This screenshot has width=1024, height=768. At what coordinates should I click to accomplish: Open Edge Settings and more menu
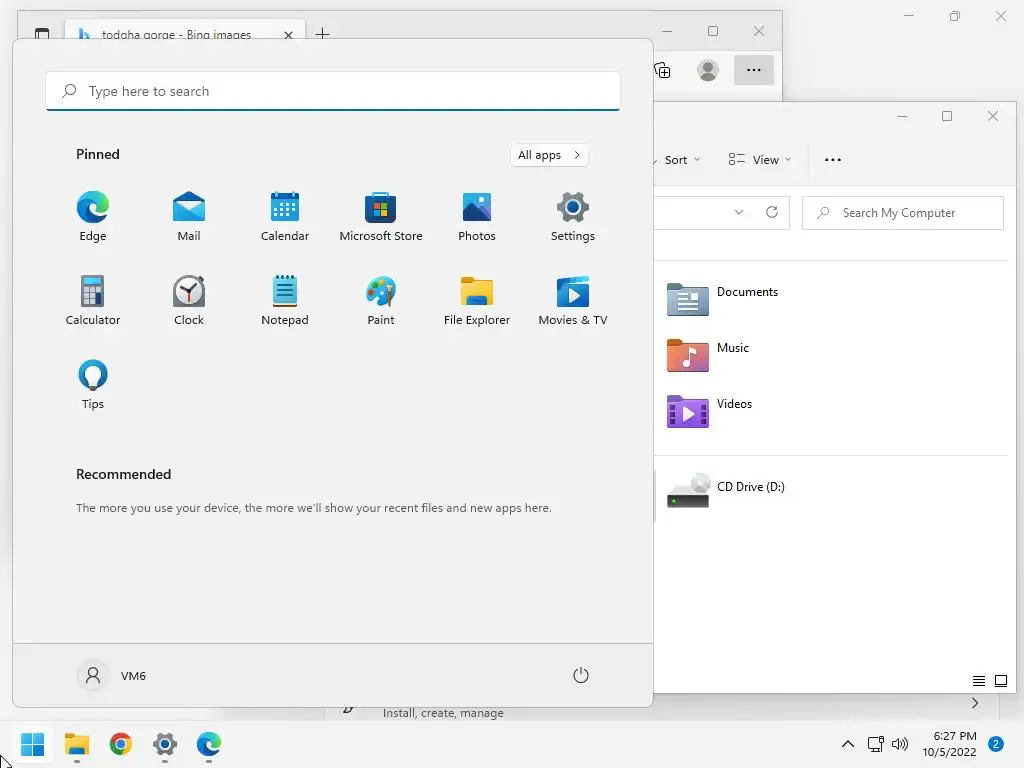[x=754, y=70]
